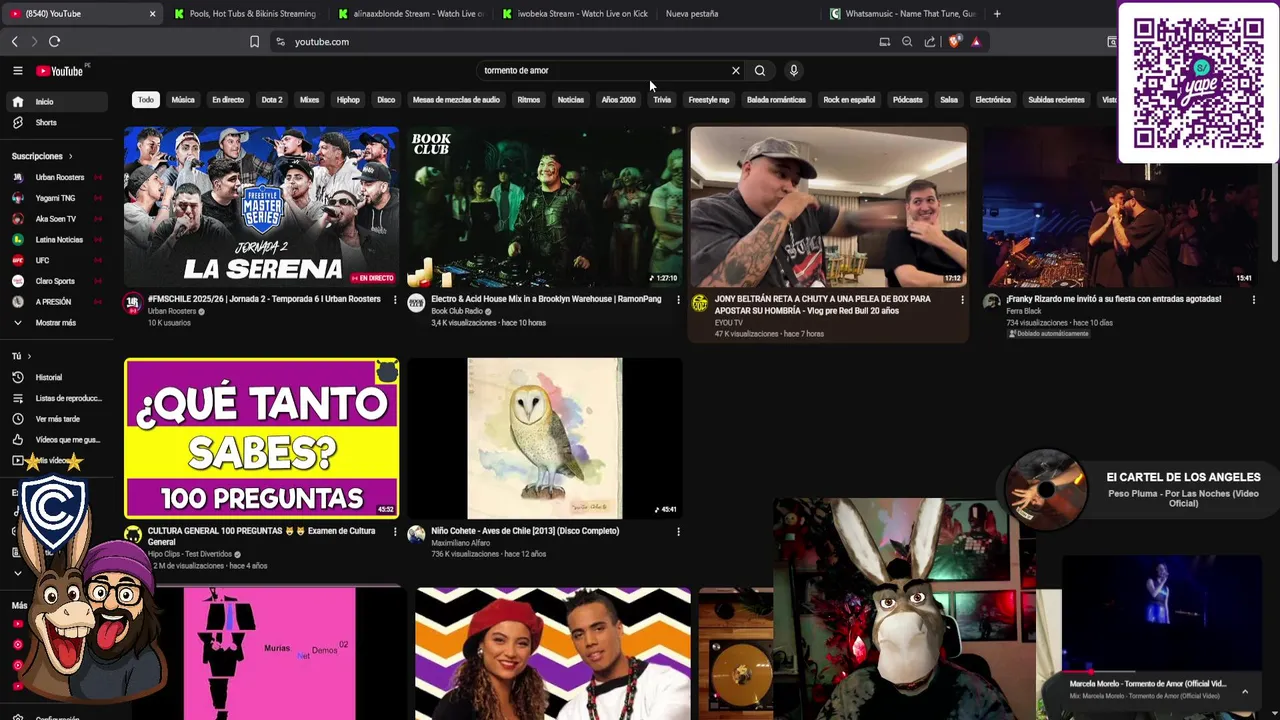Screen dimensions: 1280x720
Task: Expand the Tú section chevron
Action: [x=29, y=356]
